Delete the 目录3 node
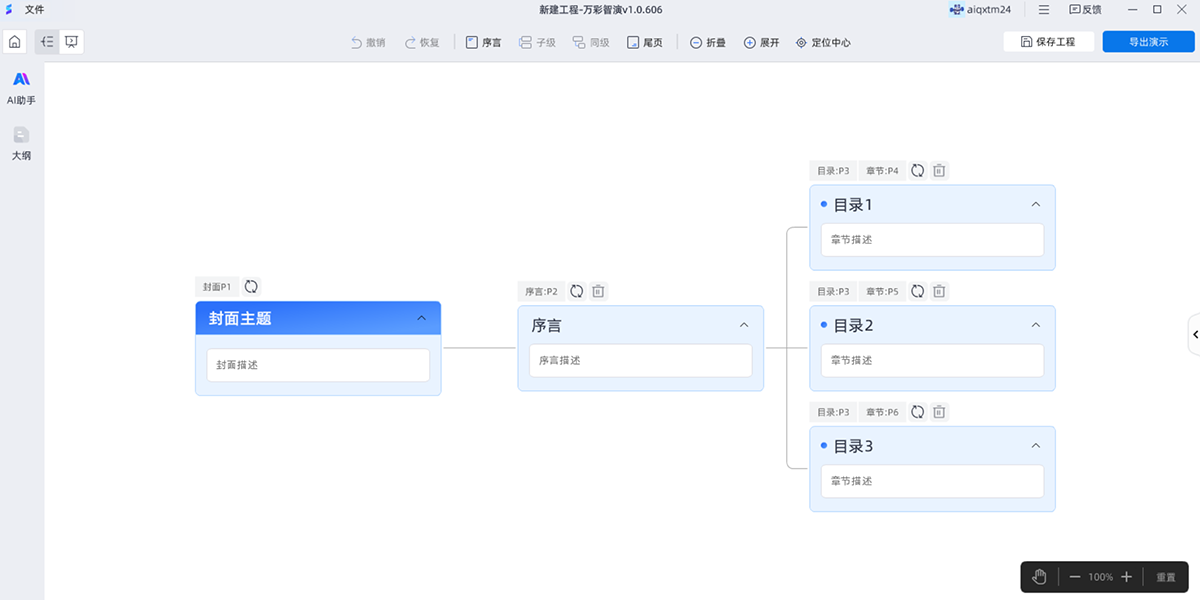The image size is (1200, 600). click(939, 412)
